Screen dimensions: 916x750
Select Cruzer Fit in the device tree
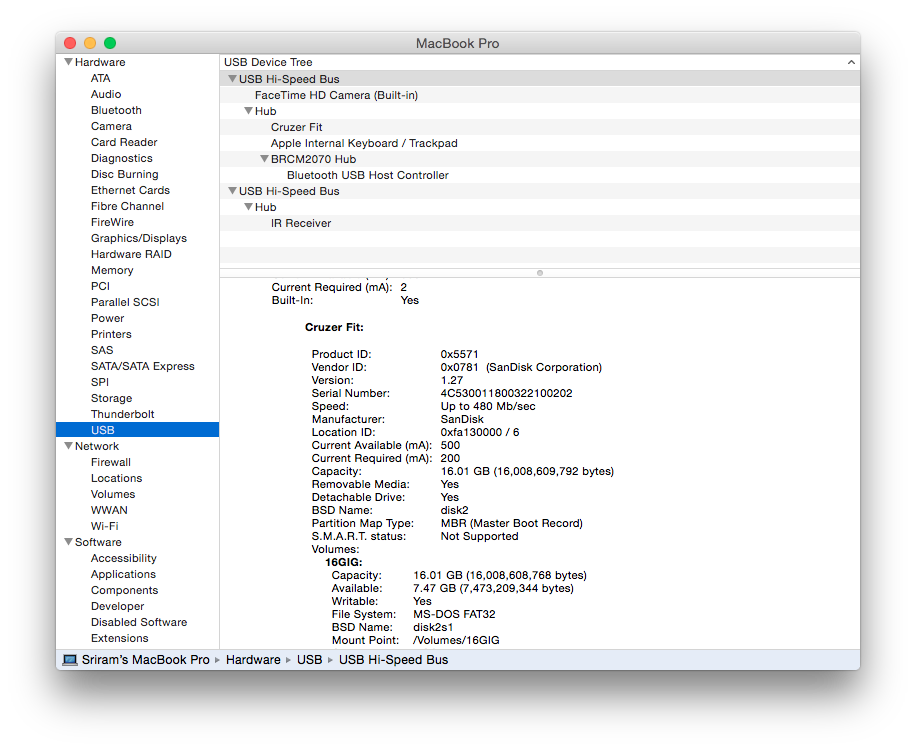click(x=539, y=127)
